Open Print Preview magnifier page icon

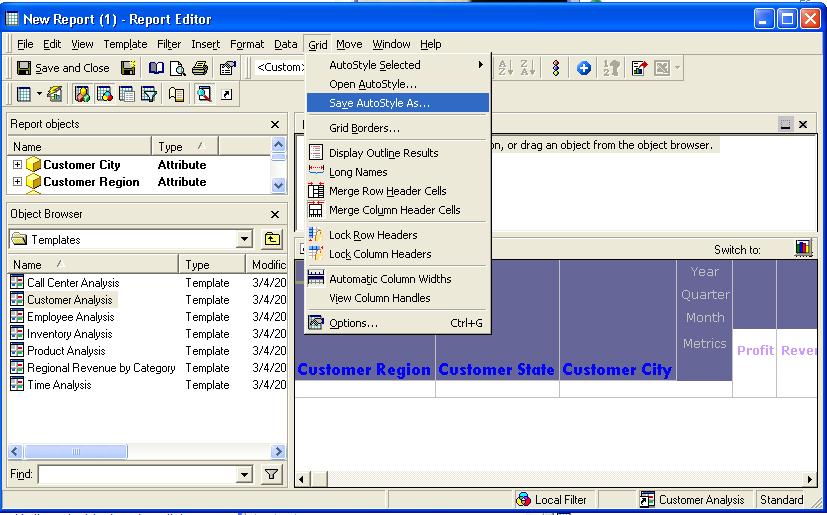(x=178, y=68)
